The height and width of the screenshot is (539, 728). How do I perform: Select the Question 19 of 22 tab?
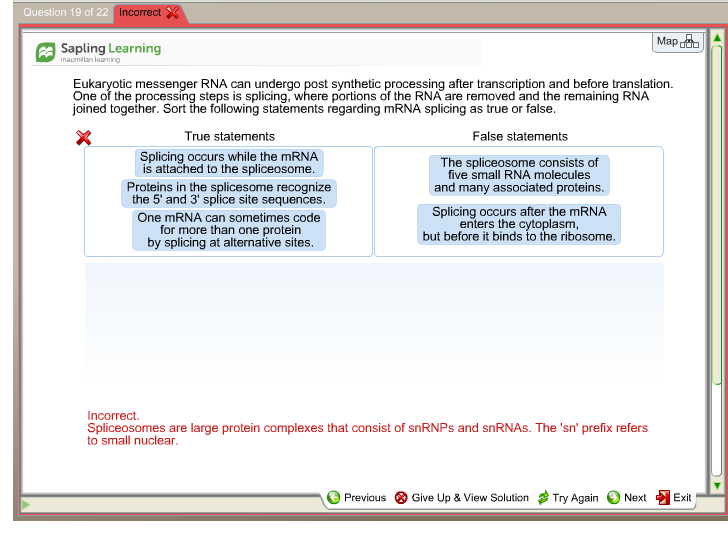(x=65, y=13)
